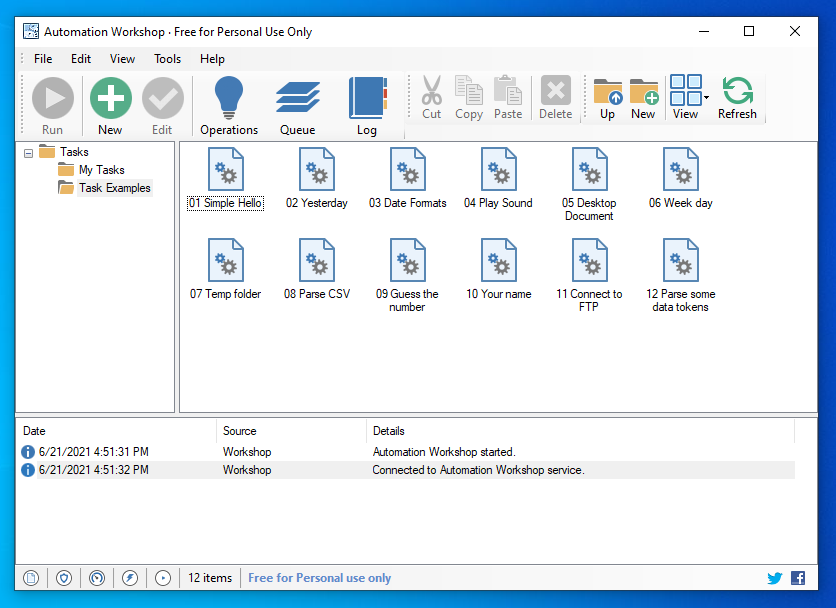
Task: Open the Tools menu
Action: (167, 59)
